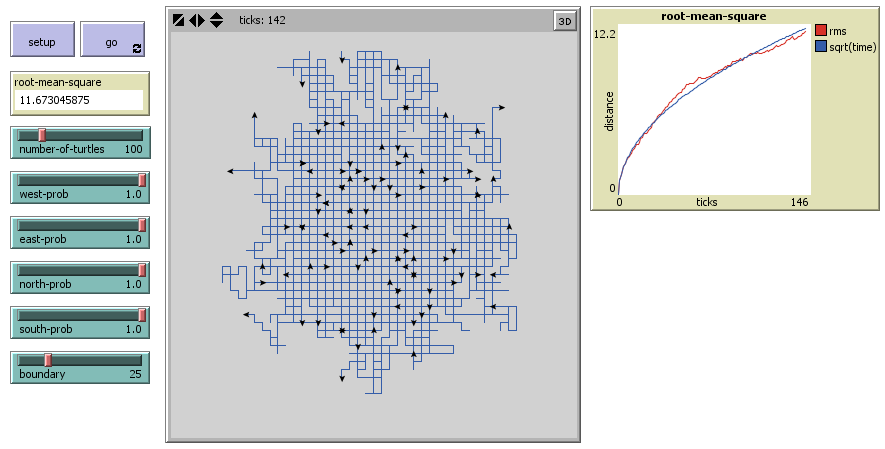
Task: Click the root-mean-square monitor value
Action: (78, 100)
